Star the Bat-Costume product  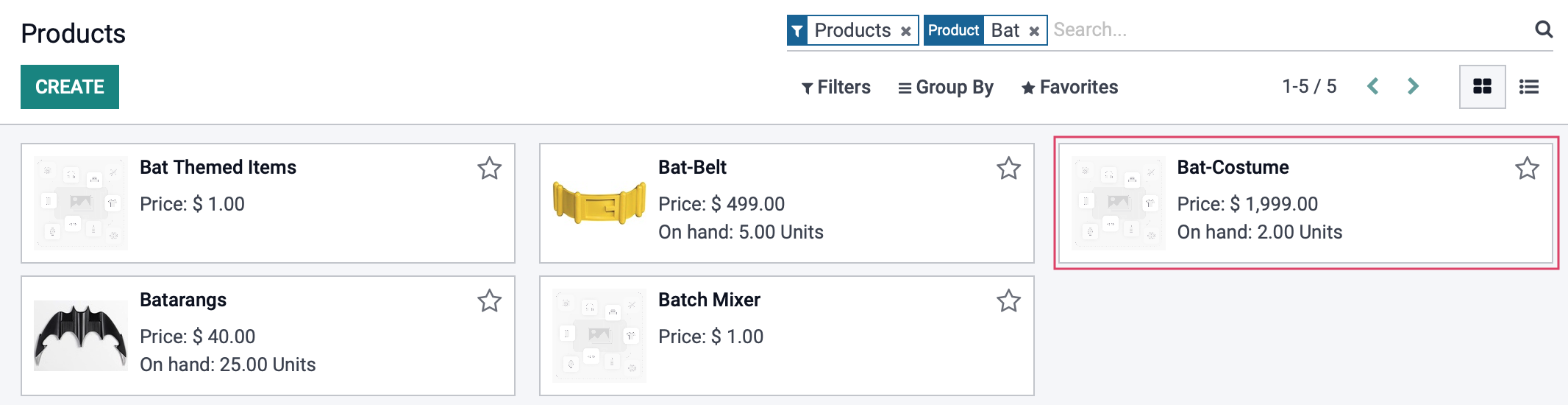pyautogui.click(x=1527, y=169)
